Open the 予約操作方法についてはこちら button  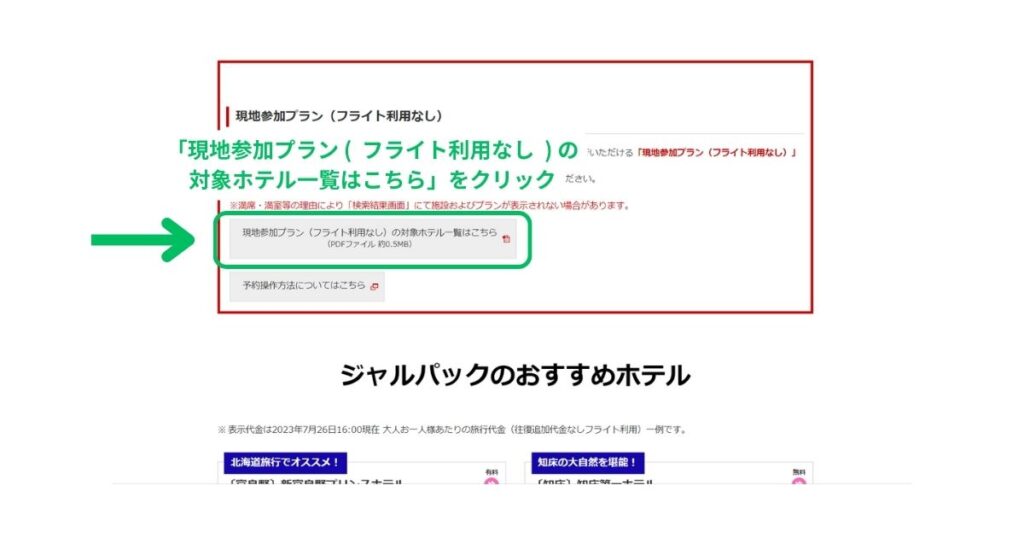pyautogui.click(x=306, y=286)
